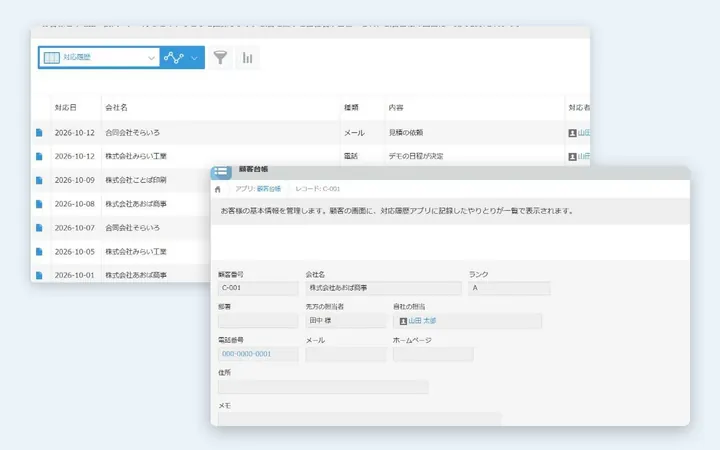720x450 pixels.
Task: Click the empty 部署 field
Action: 258,321
